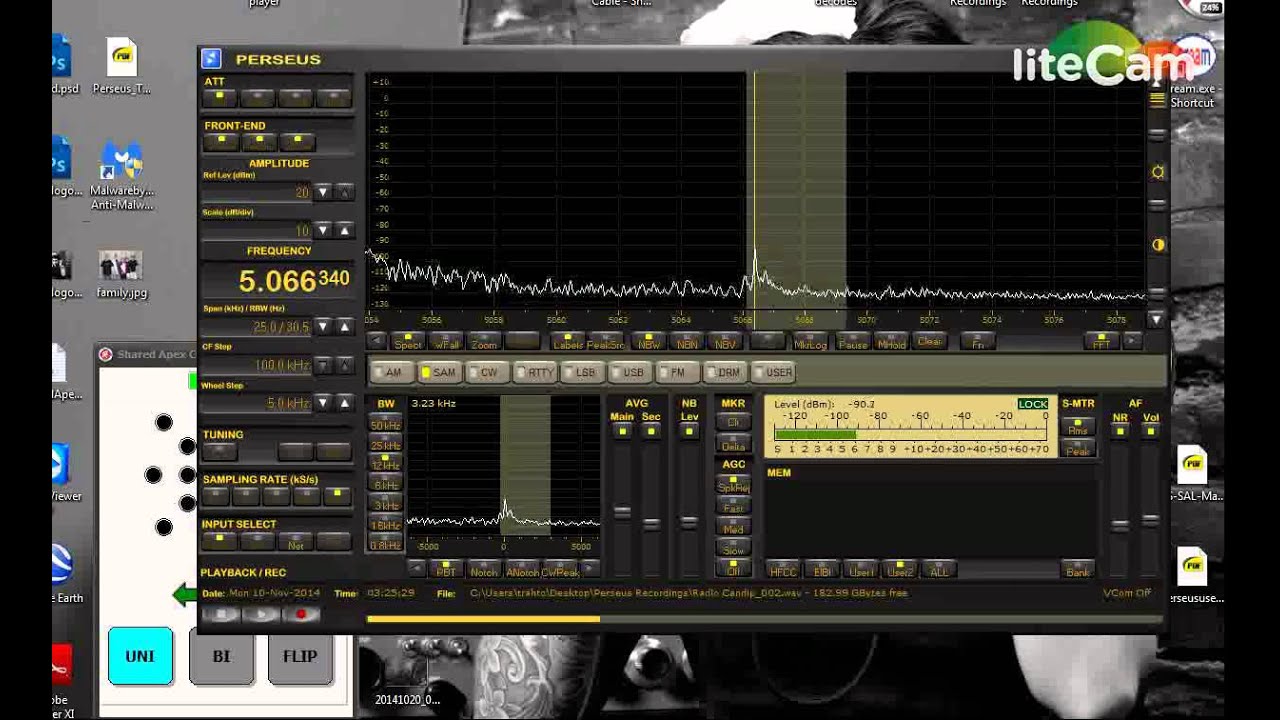Set bandwidth to 50 kHz

pos(385,424)
